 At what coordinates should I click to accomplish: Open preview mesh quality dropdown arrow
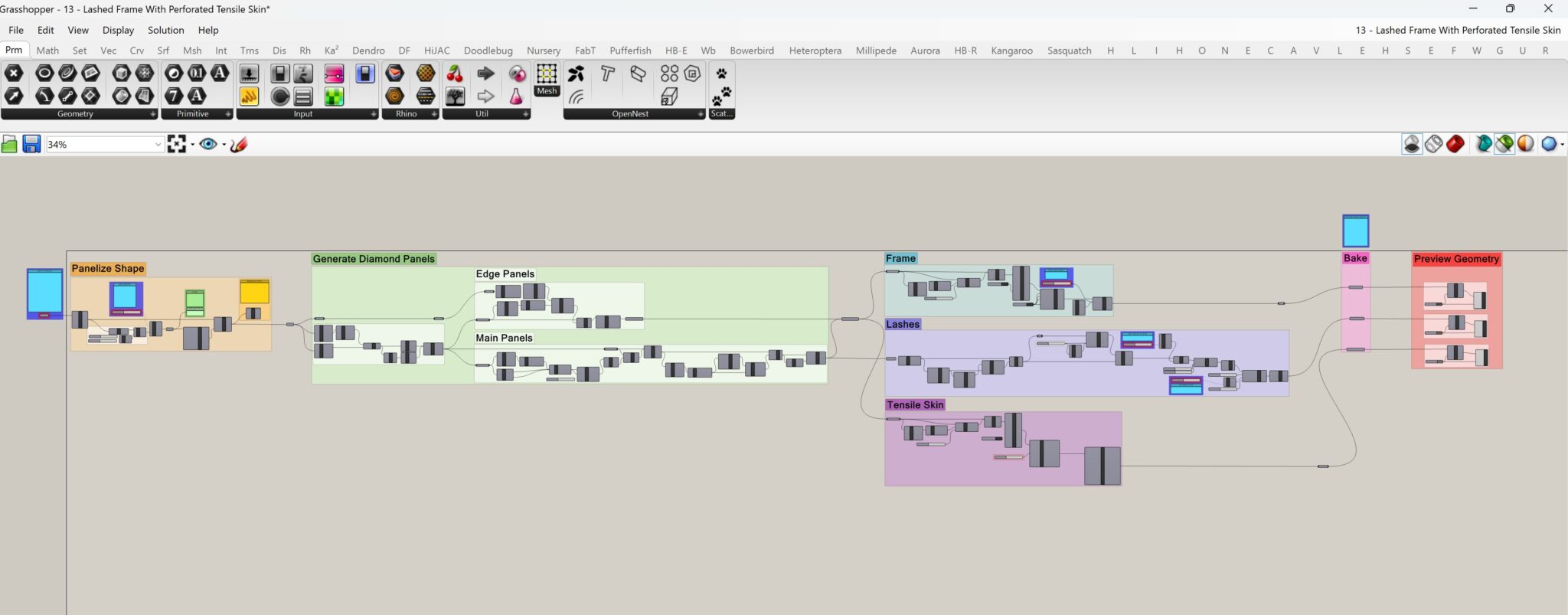pos(1562,144)
